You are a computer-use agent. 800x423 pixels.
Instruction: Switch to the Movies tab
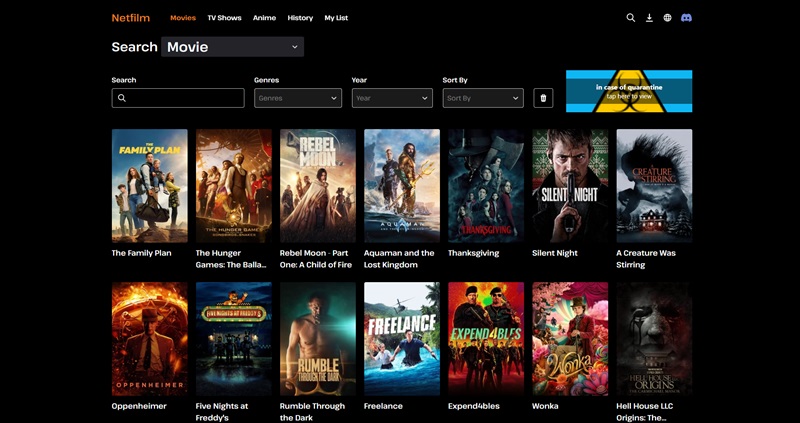pyautogui.click(x=183, y=18)
